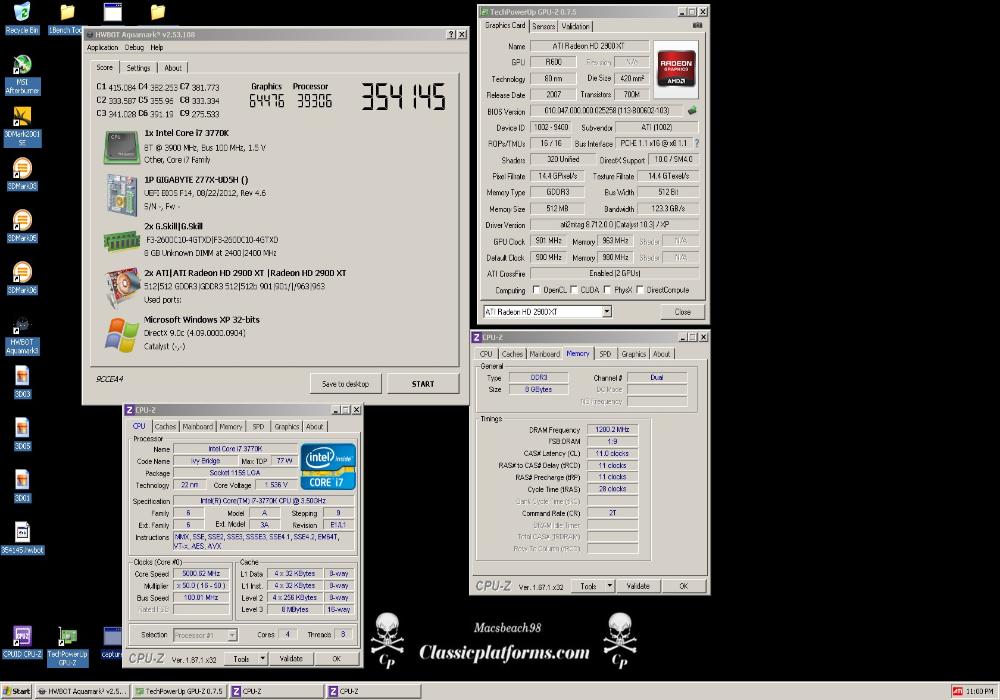
Task: Switch to the HWBOT Aquamark taskbar button
Action: 82,691
